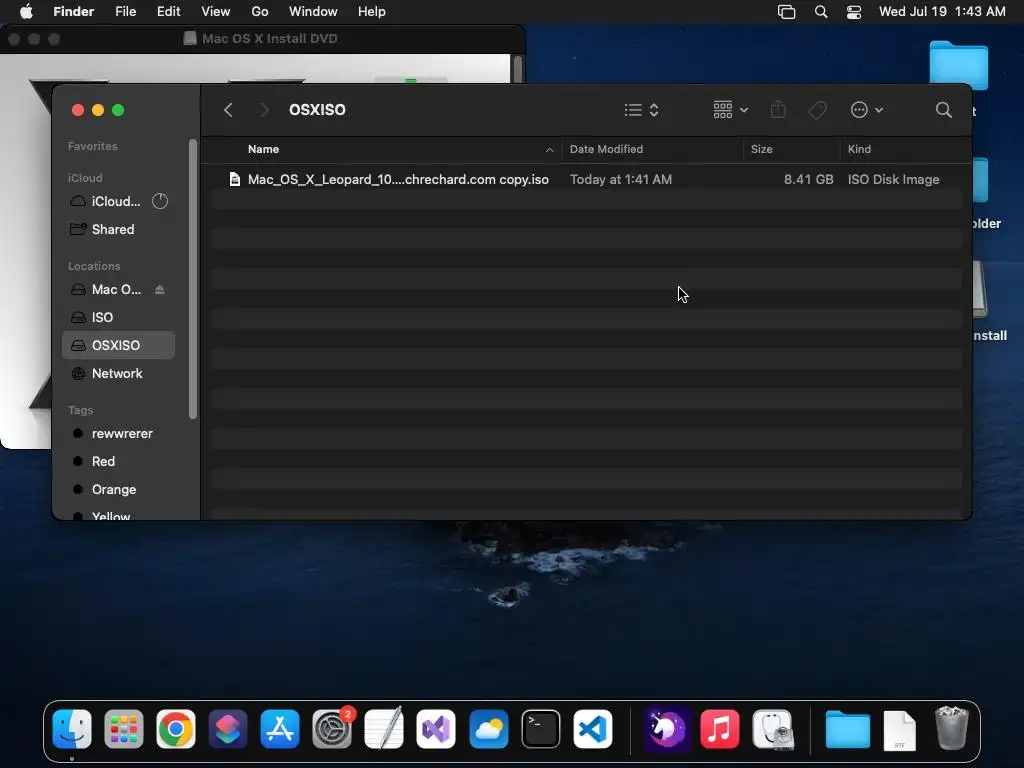Open Finder from the Dock
Image resolution: width=1024 pixels, height=768 pixels.
point(72,729)
